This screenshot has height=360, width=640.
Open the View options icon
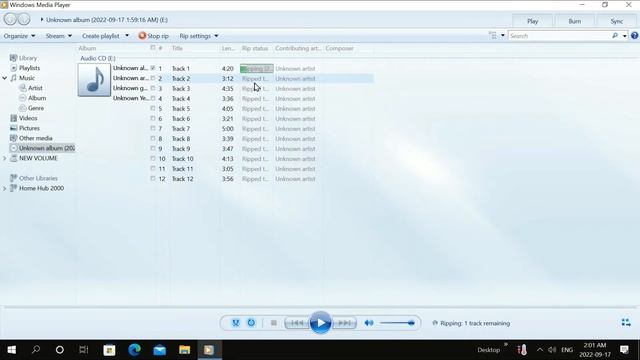click(493, 36)
